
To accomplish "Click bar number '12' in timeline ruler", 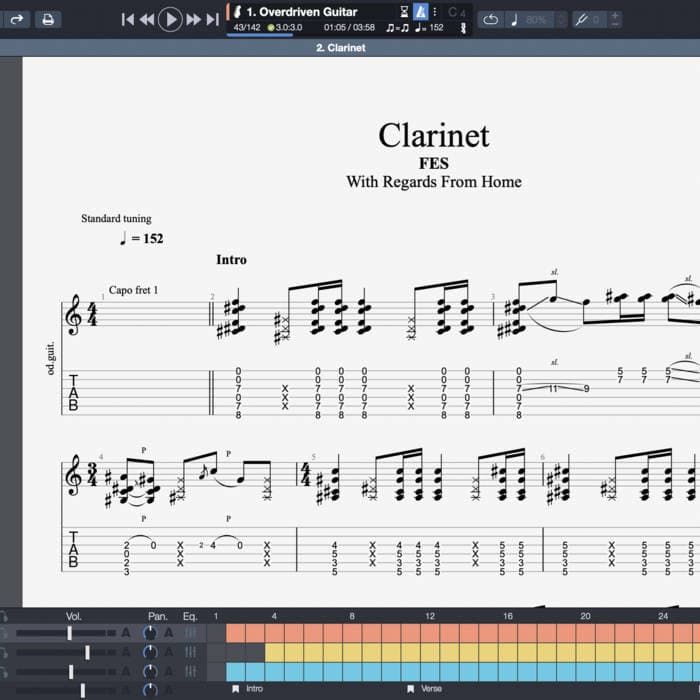I will tap(430, 617).
